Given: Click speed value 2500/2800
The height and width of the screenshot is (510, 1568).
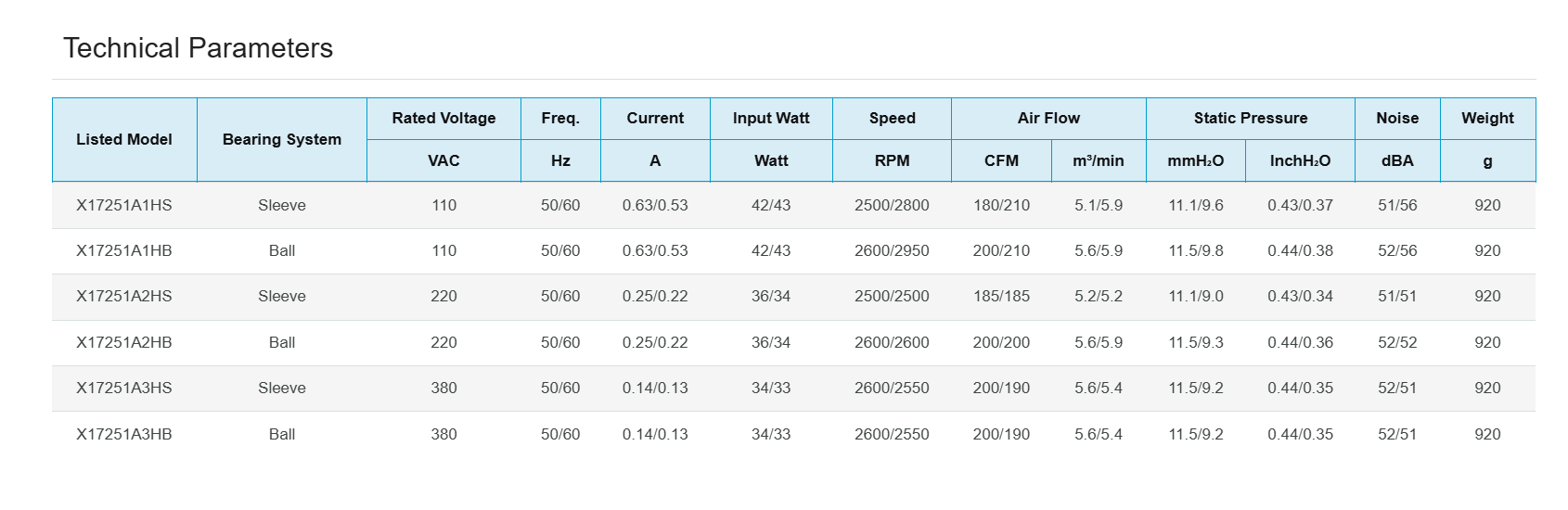Looking at the screenshot, I should (892, 205).
